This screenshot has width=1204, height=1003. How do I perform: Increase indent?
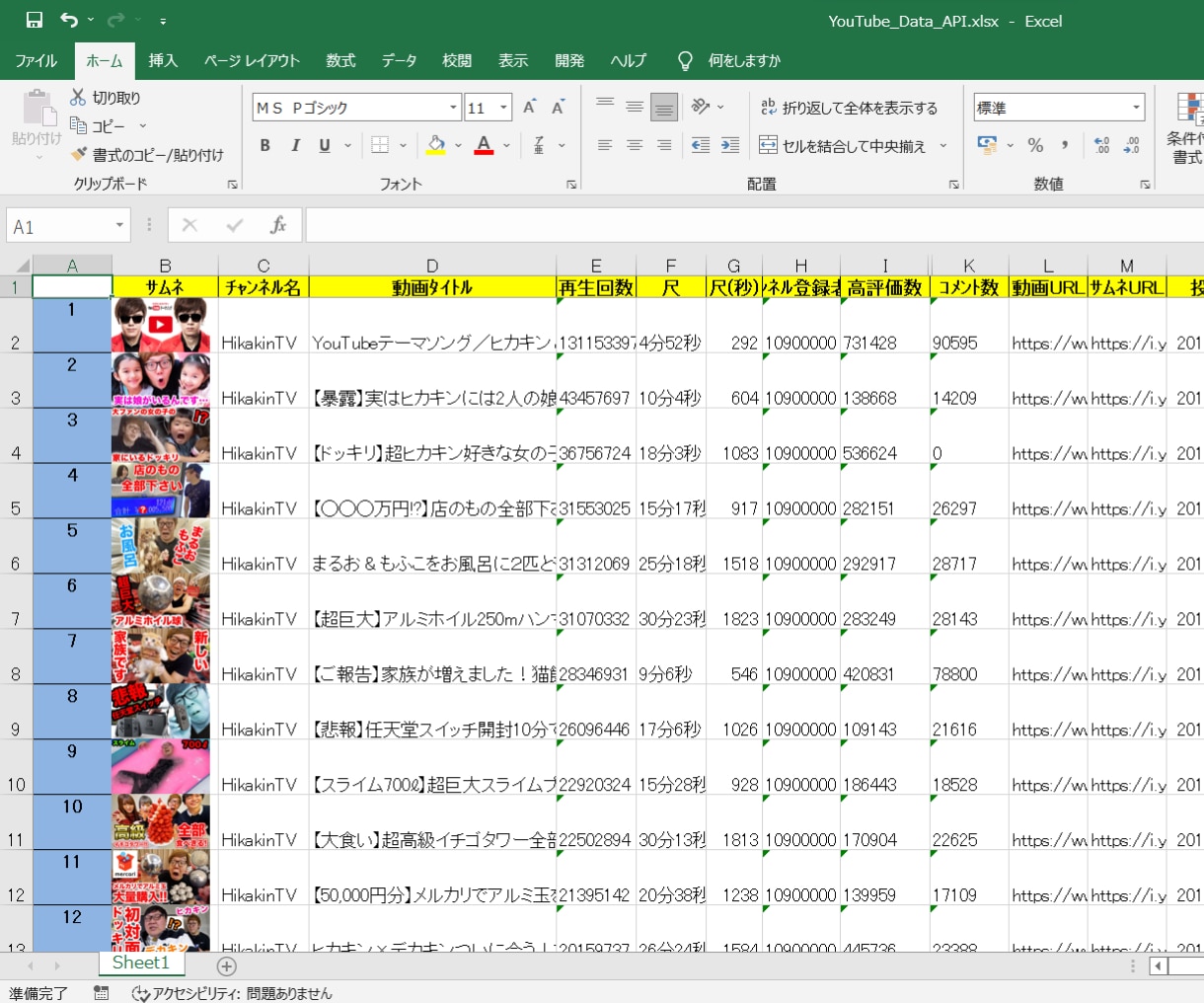coord(730,146)
